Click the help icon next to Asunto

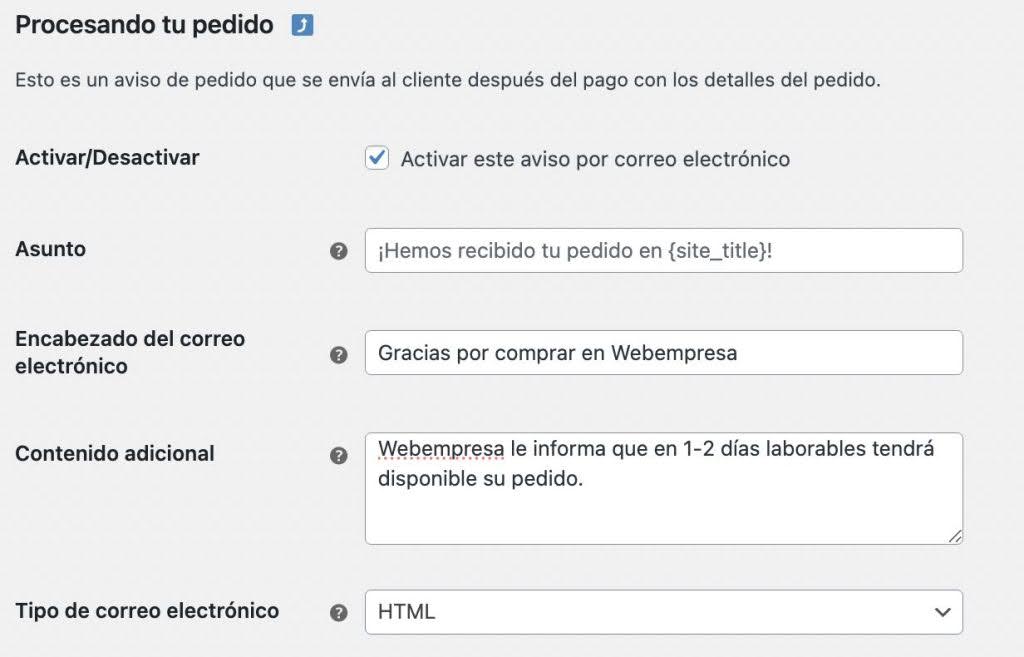(339, 251)
